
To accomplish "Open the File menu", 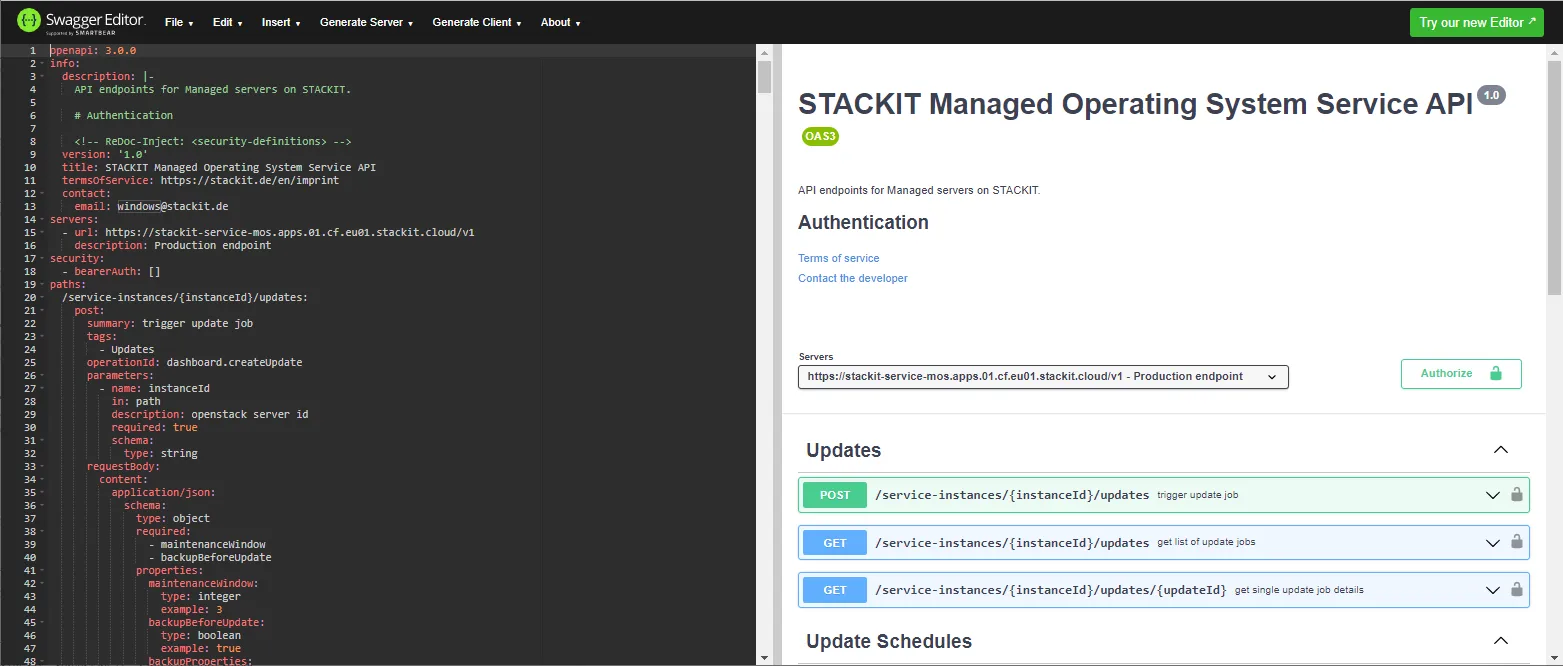I will (178, 21).
